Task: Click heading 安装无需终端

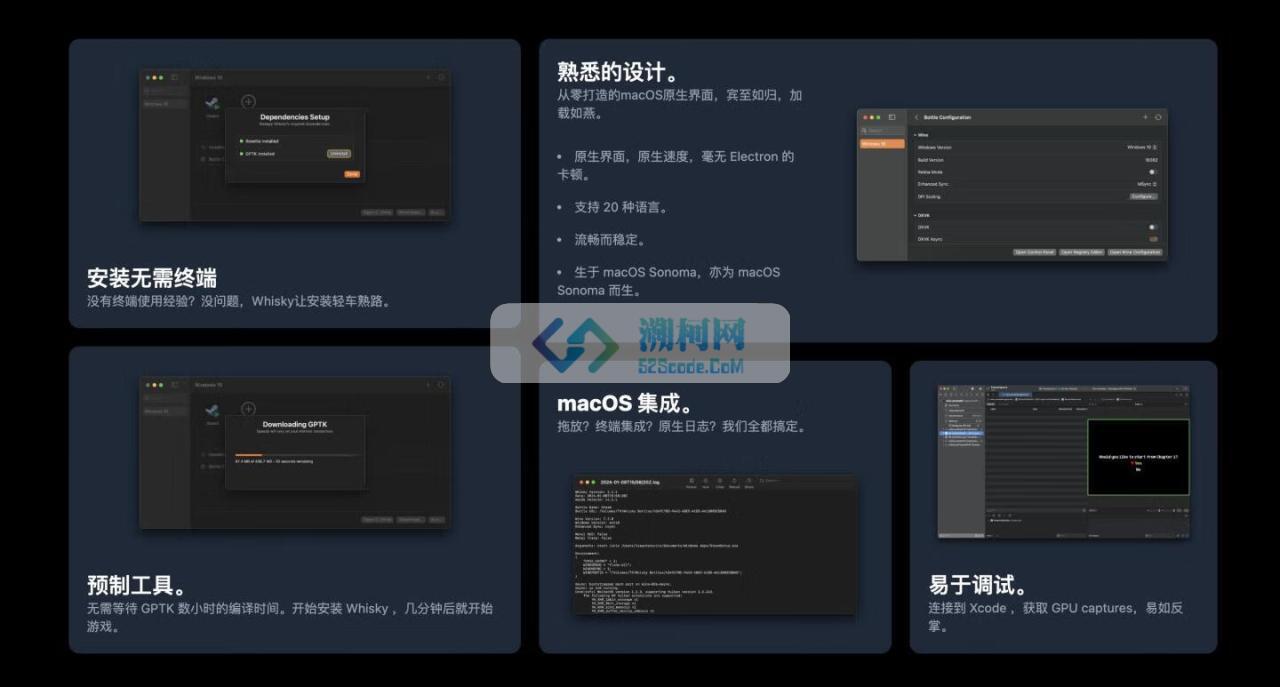Action: click(152, 278)
